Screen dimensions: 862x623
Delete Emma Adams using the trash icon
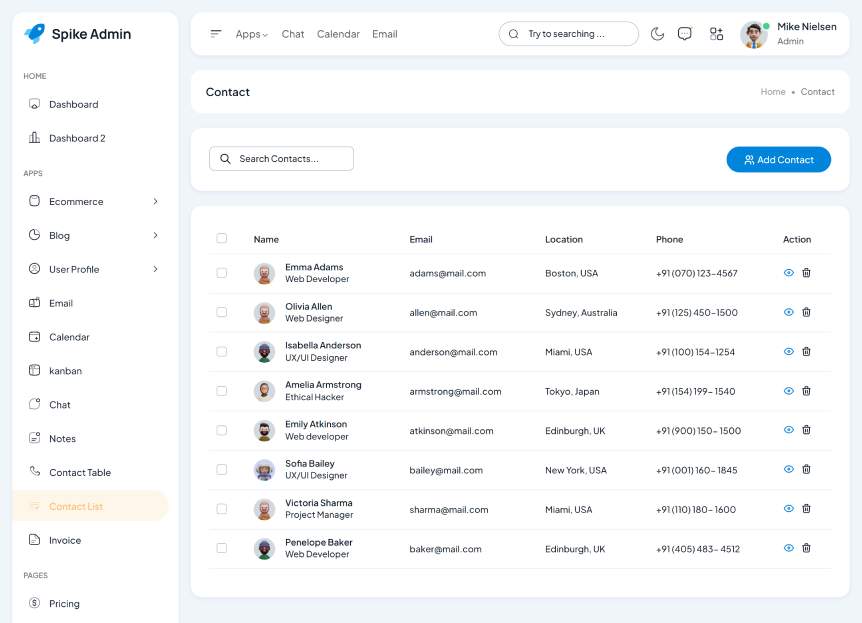(807, 273)
